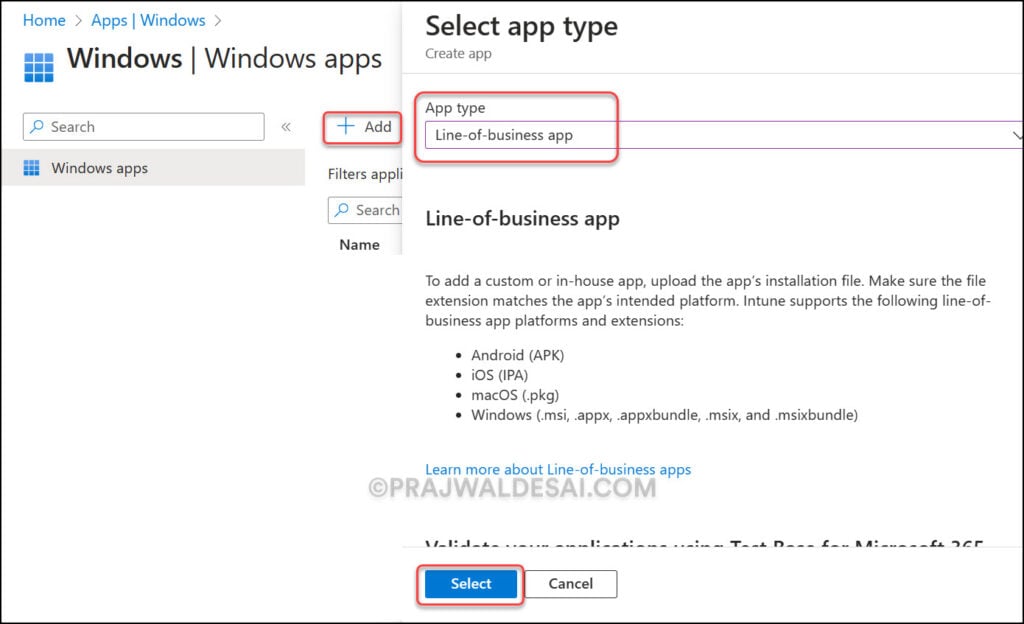Sort by the Name column header
This screenshot has height=624, width=1024.
[x=359, y=245]
